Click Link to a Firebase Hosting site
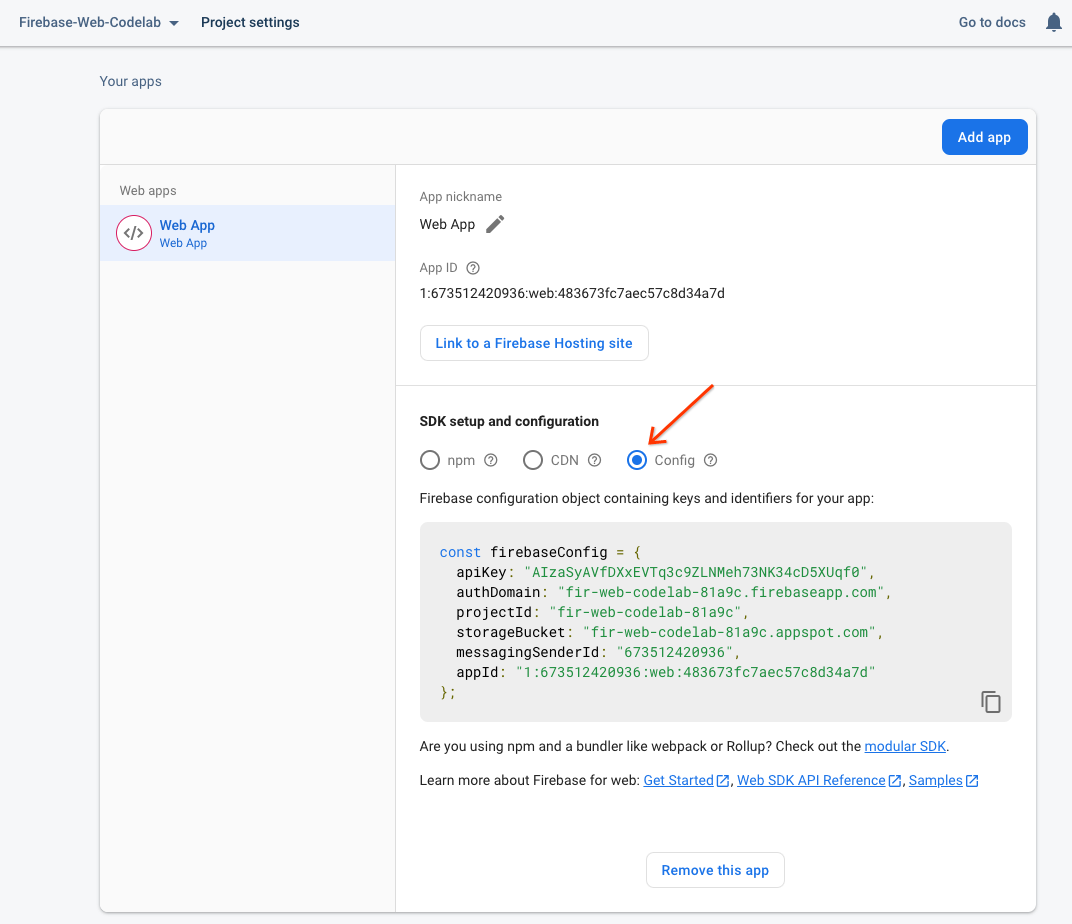The width and height of the screenshot is (1072, 924). 534,343
